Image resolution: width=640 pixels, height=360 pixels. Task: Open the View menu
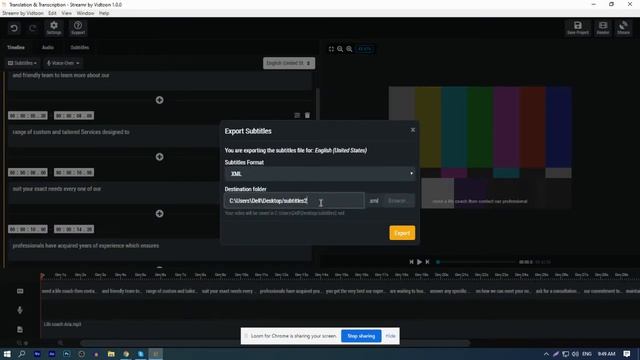tap(67, 13)
